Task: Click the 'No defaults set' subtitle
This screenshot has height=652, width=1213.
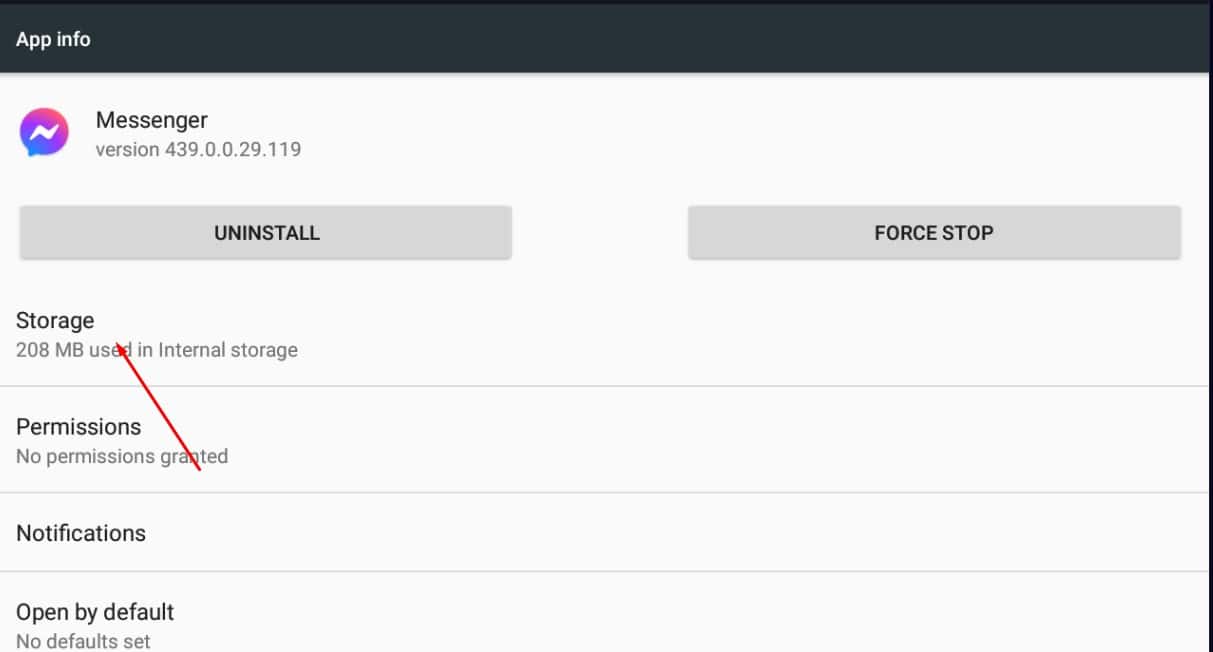Action: click(83, 641)
